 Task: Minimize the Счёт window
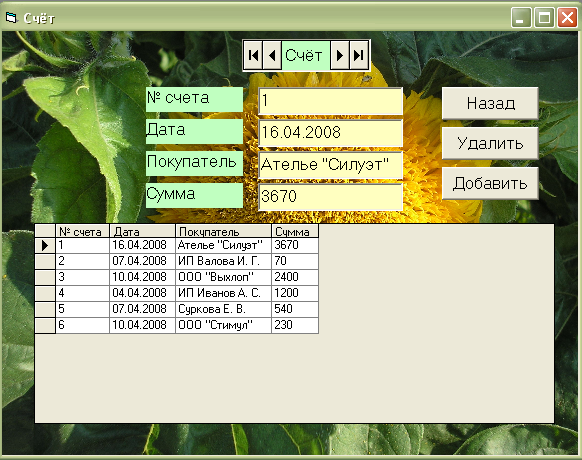pos(521,17)
